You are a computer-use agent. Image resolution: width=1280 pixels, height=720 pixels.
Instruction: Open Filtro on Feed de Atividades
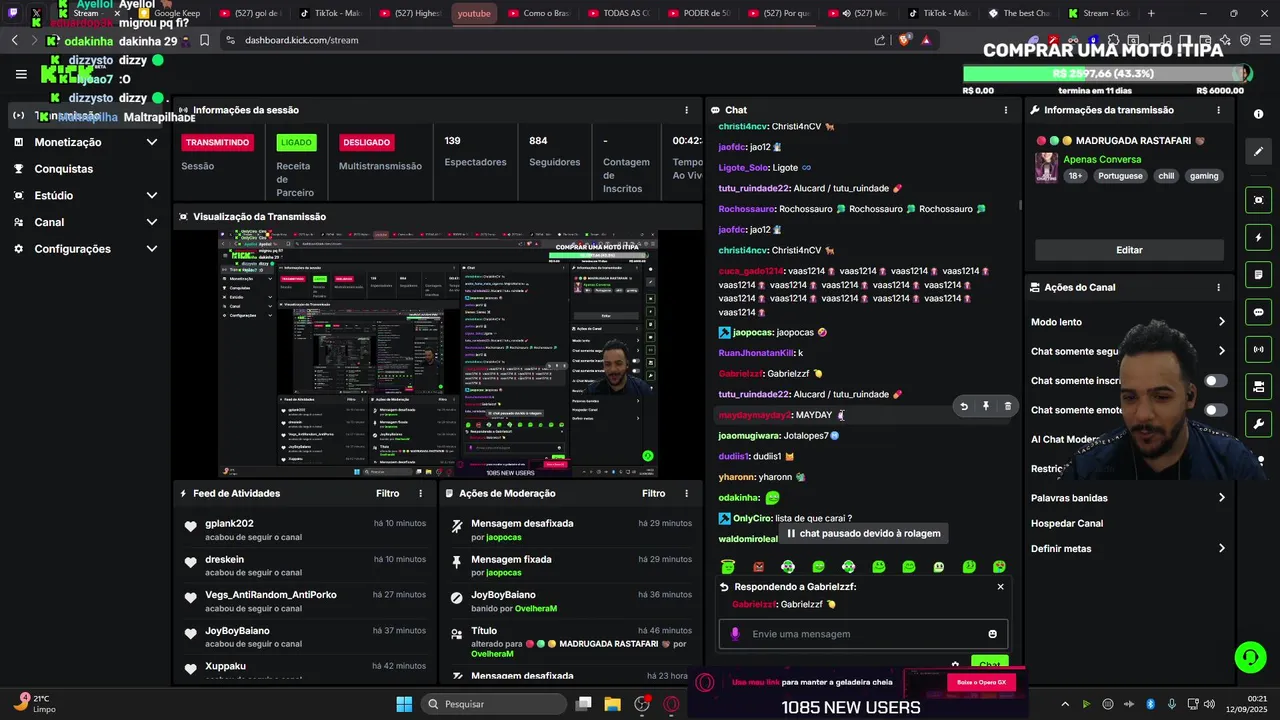click(x=387, y=493)
